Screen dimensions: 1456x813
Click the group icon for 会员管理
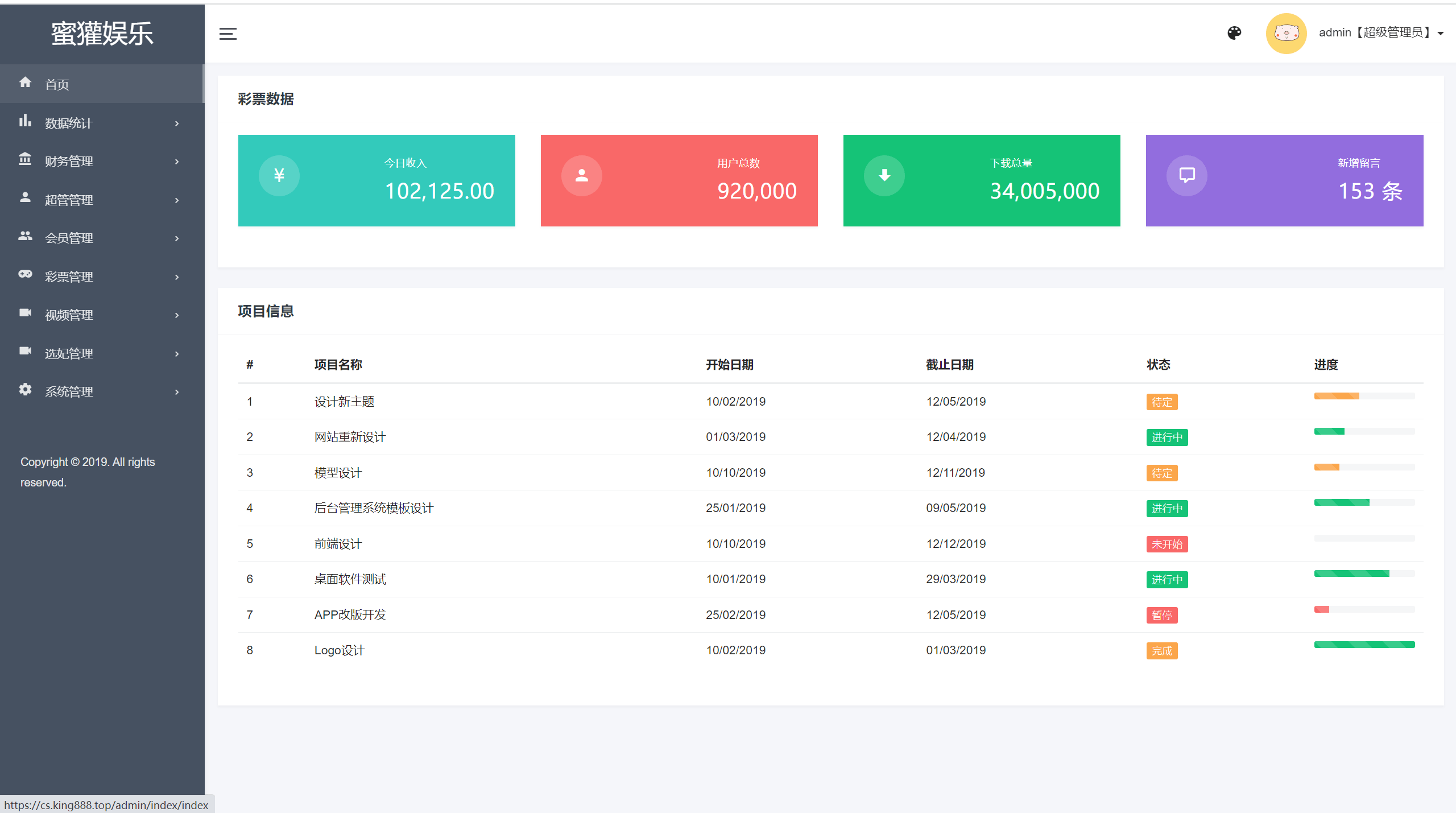[25, 236]
